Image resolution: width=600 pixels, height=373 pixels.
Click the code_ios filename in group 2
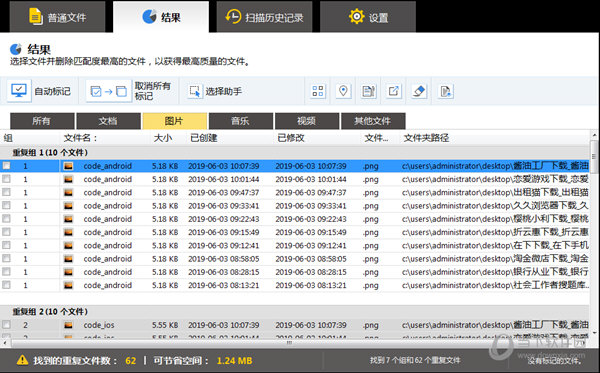pyautogui.click(x=99, y=325)
